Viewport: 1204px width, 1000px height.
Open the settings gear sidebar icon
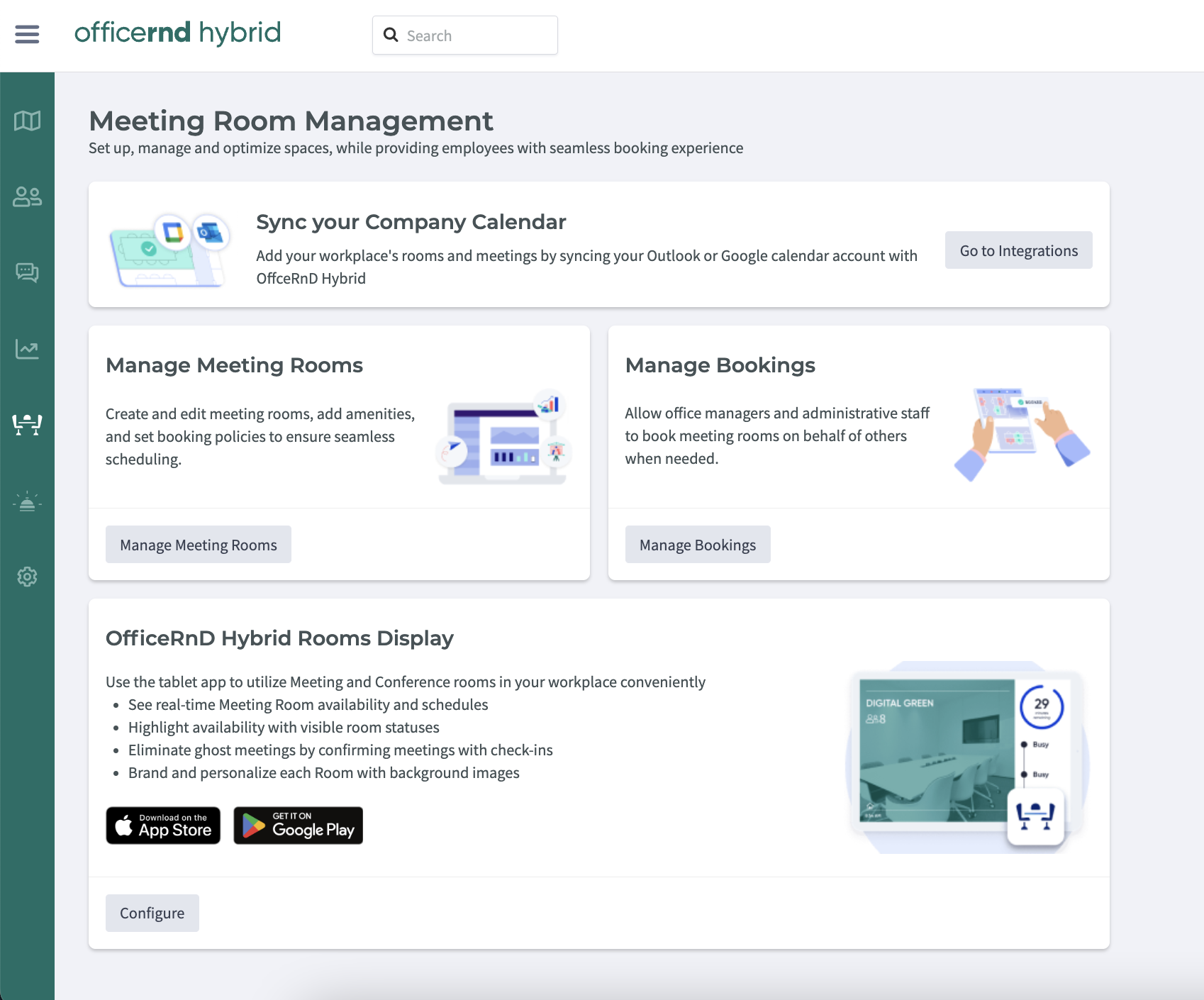click(x=27, y=577)
